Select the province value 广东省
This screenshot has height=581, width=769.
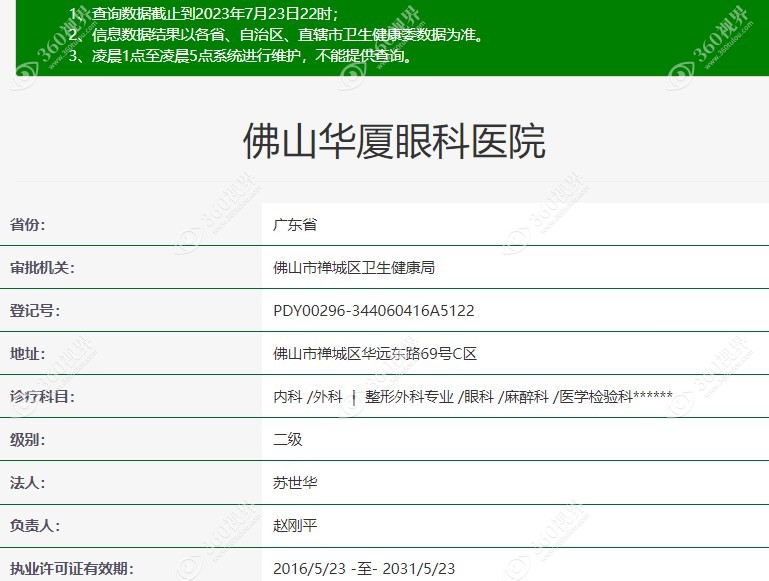tap(295, 225)
